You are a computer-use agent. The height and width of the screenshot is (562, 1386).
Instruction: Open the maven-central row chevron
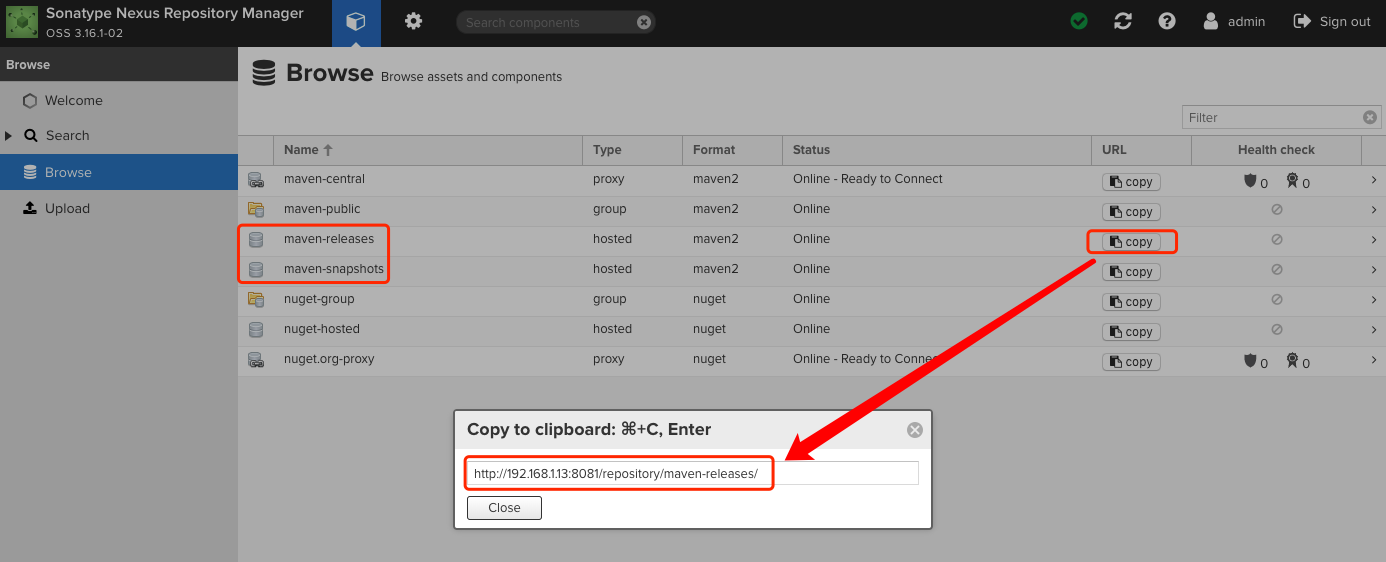point(1374,180)
